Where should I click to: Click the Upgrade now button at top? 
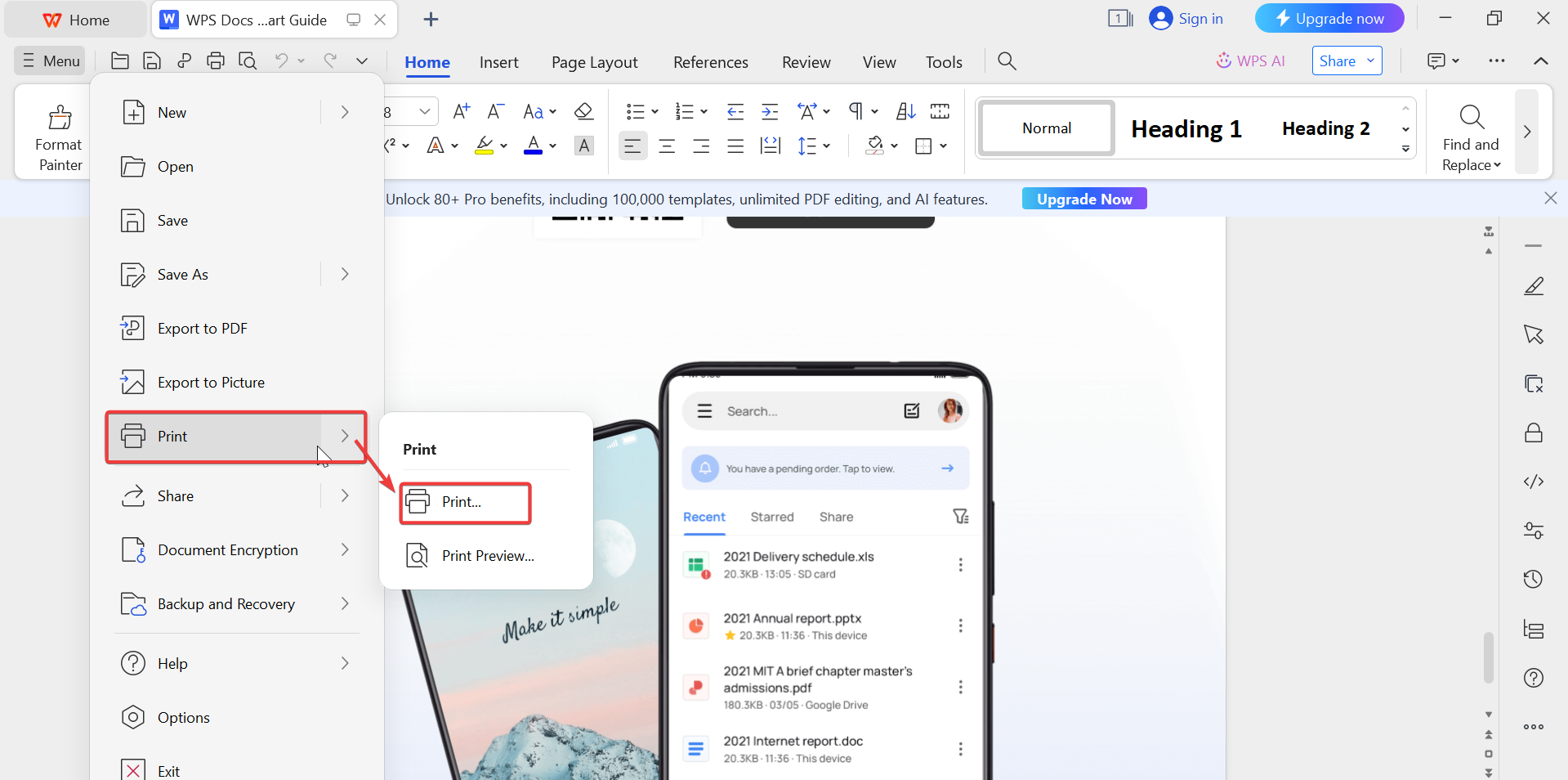tap(1329, 19)
